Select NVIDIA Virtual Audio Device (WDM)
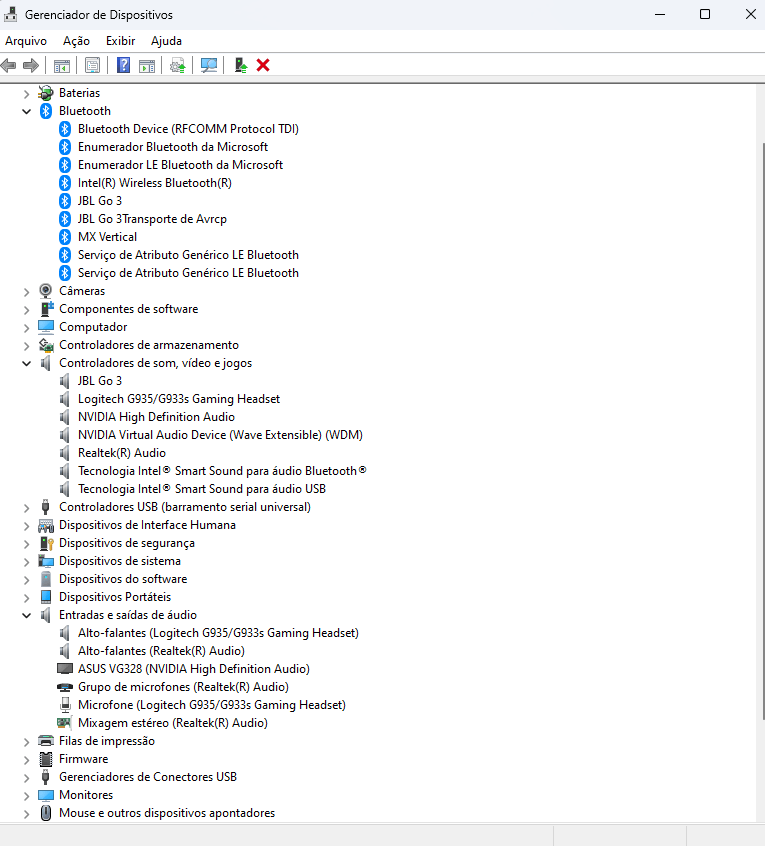Viewport: 765px width, 846px height. coord(220,435)
